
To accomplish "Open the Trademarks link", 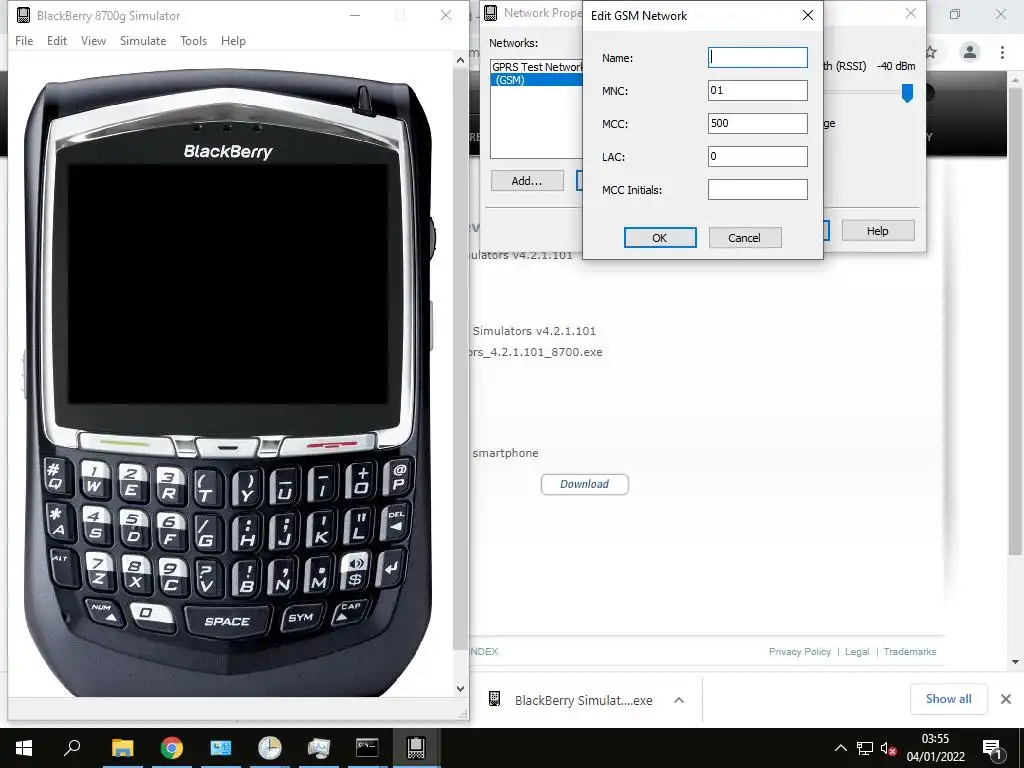I will pyautogui.click(x=910, y=652).
